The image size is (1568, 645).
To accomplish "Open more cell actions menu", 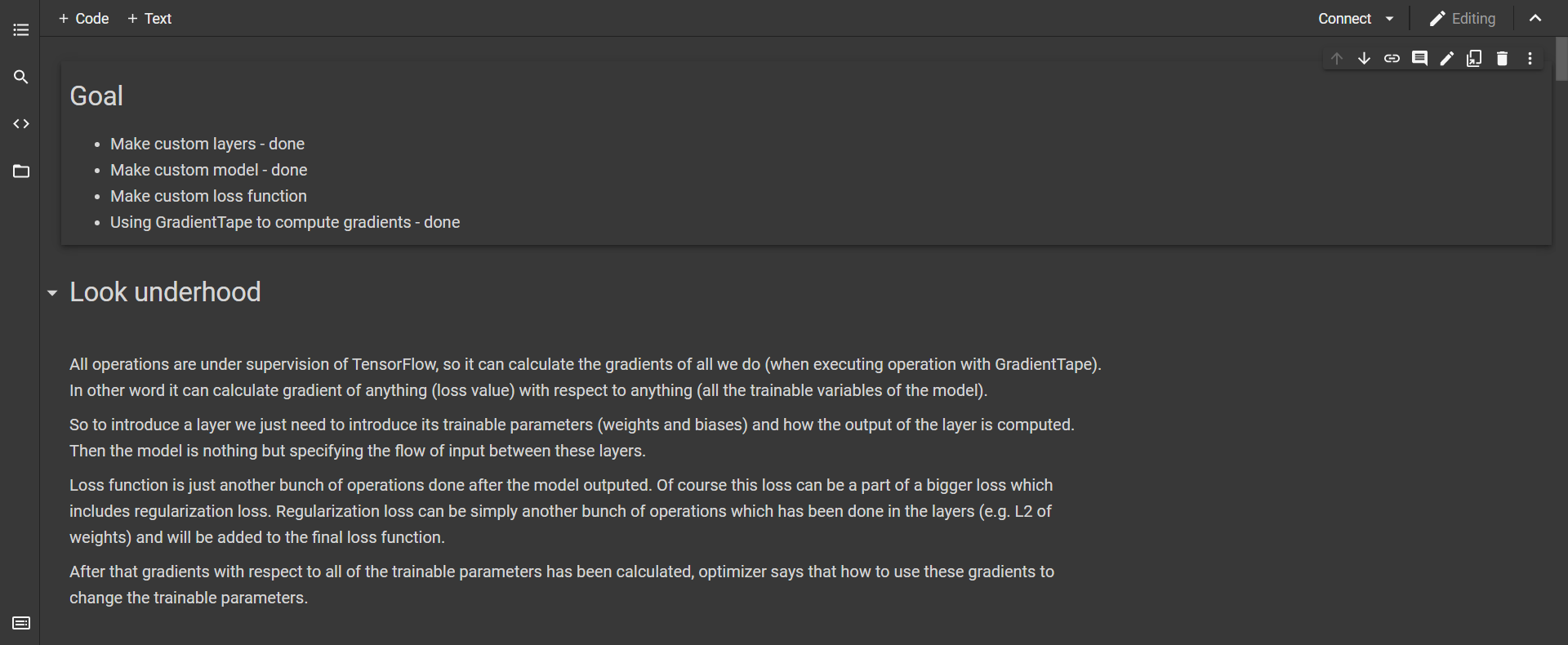I will [1530, 58].
